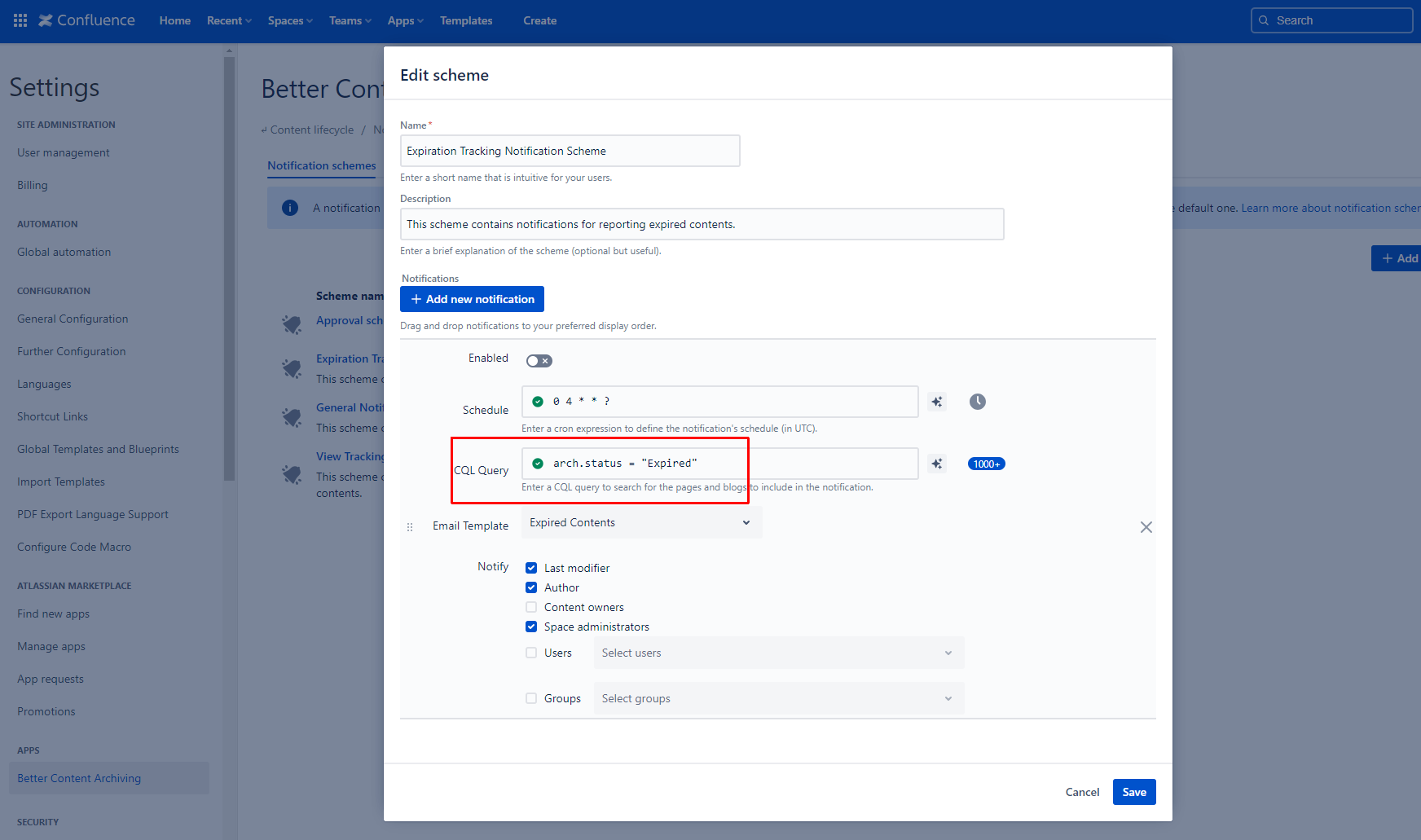This screenshot has width=1421, height=840.
Task: Open the Select users dropdown
Action: click(778, 653)
